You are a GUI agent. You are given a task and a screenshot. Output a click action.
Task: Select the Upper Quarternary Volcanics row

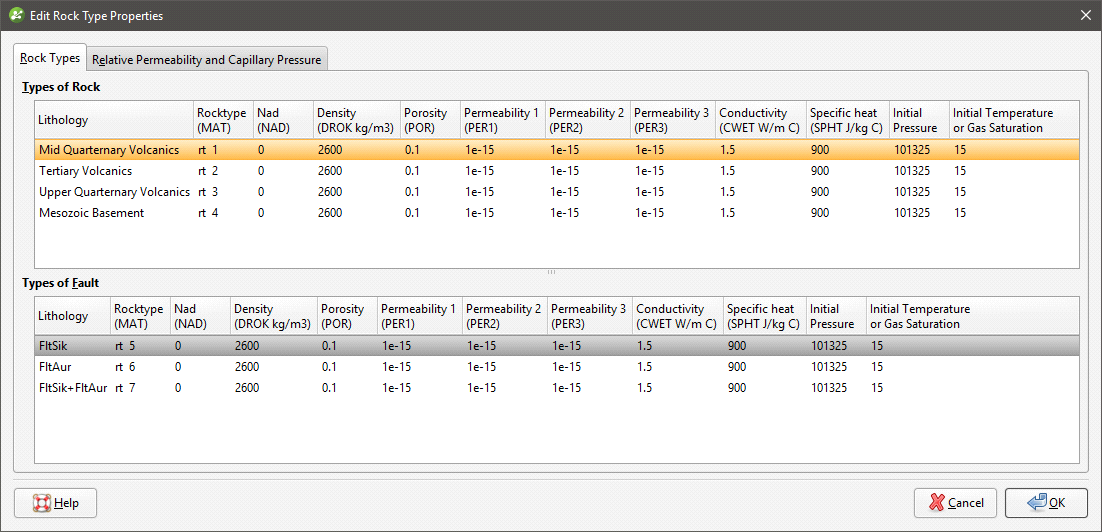(114, 192)
